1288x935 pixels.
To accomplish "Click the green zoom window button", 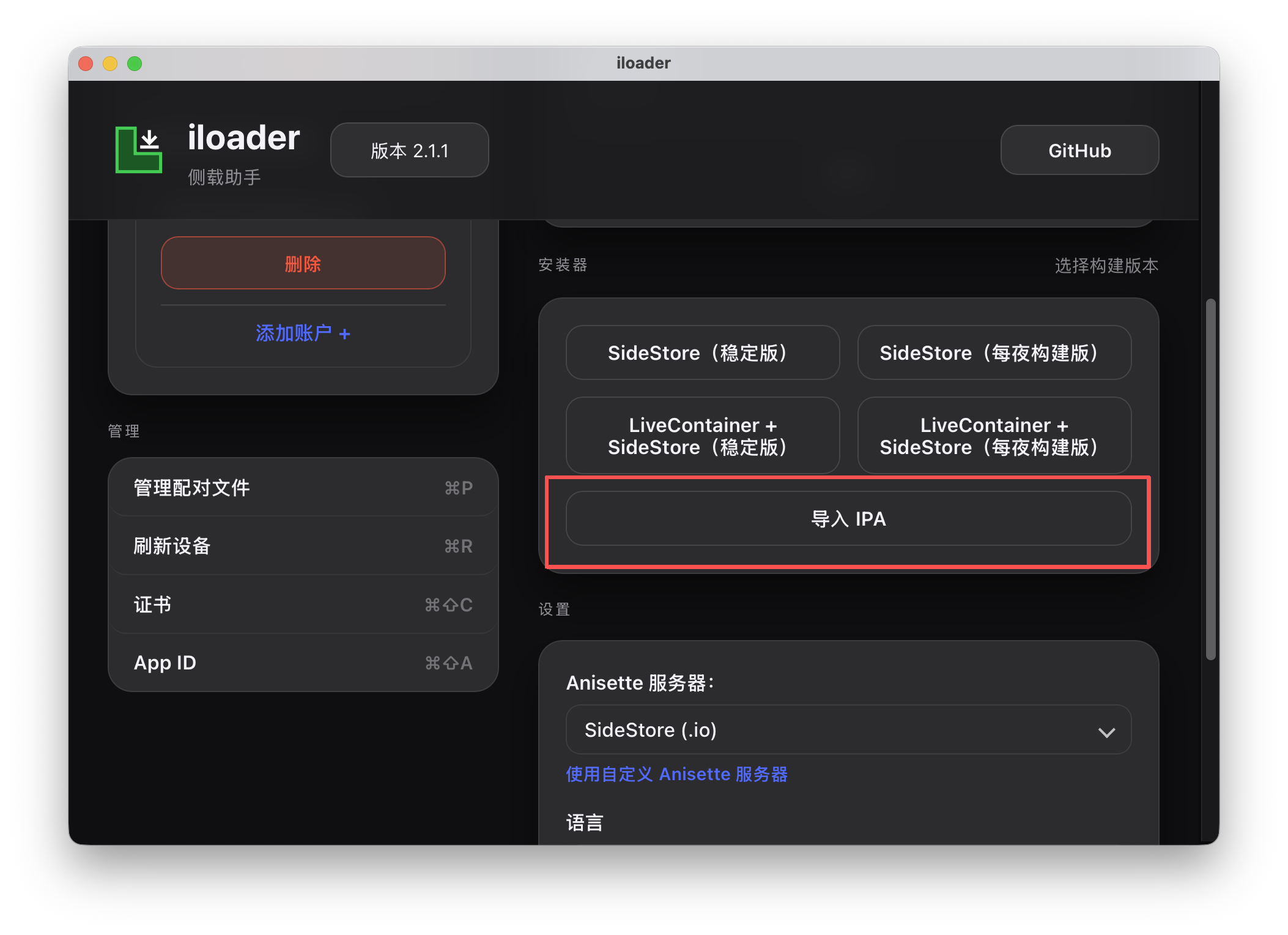I will (x=135, y=64).
